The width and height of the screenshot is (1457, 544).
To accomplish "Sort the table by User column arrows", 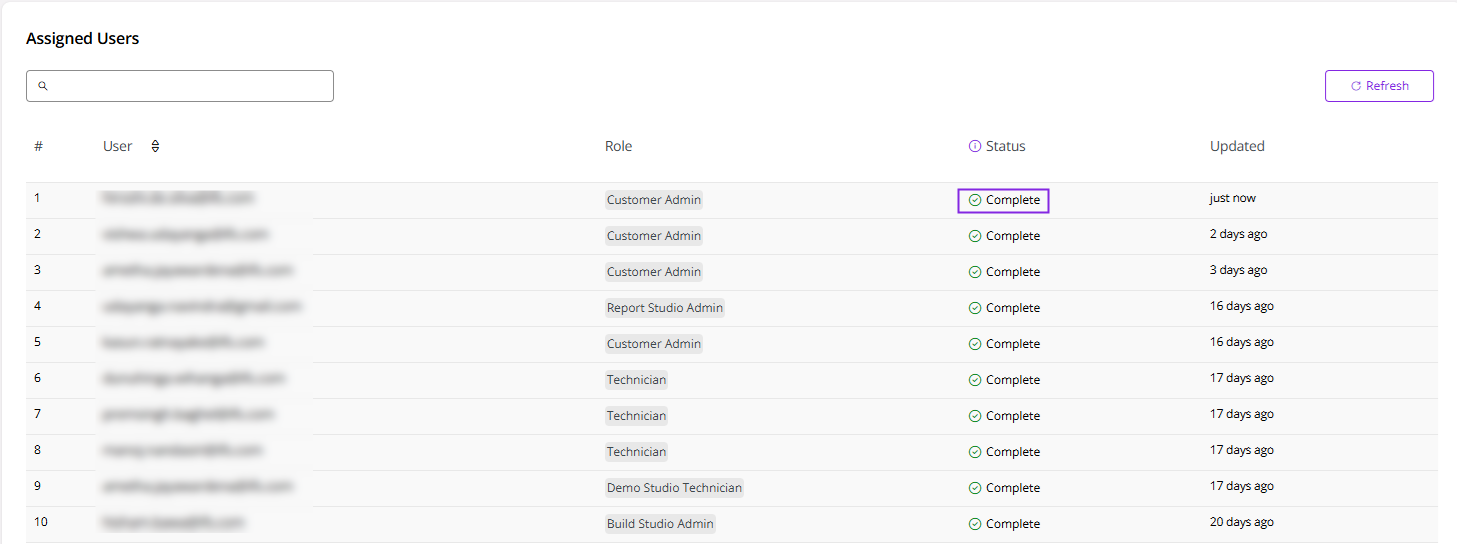I will coord(155,146).
